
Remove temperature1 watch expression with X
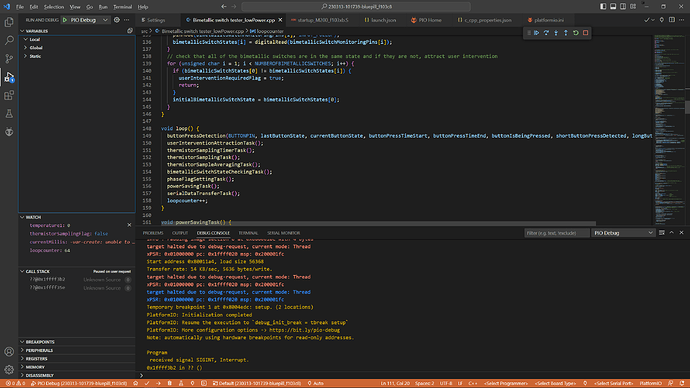(x=129, y=225)
